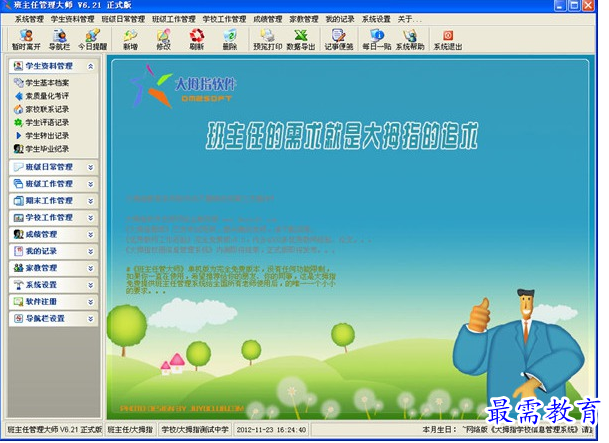Click status bar text 学校/大拇指测试中学

pos(195,429)
